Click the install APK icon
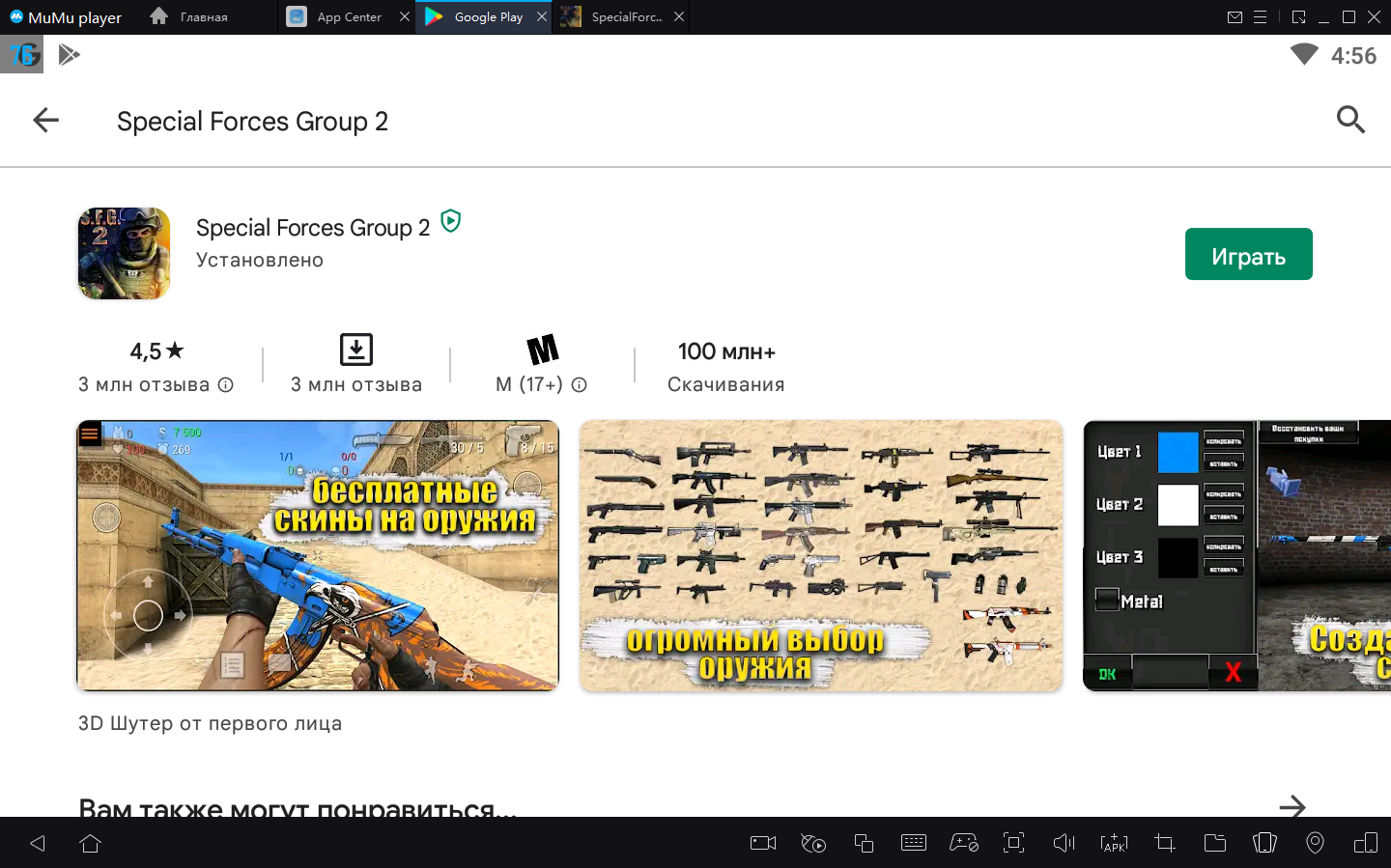 tap(1114, 843)
